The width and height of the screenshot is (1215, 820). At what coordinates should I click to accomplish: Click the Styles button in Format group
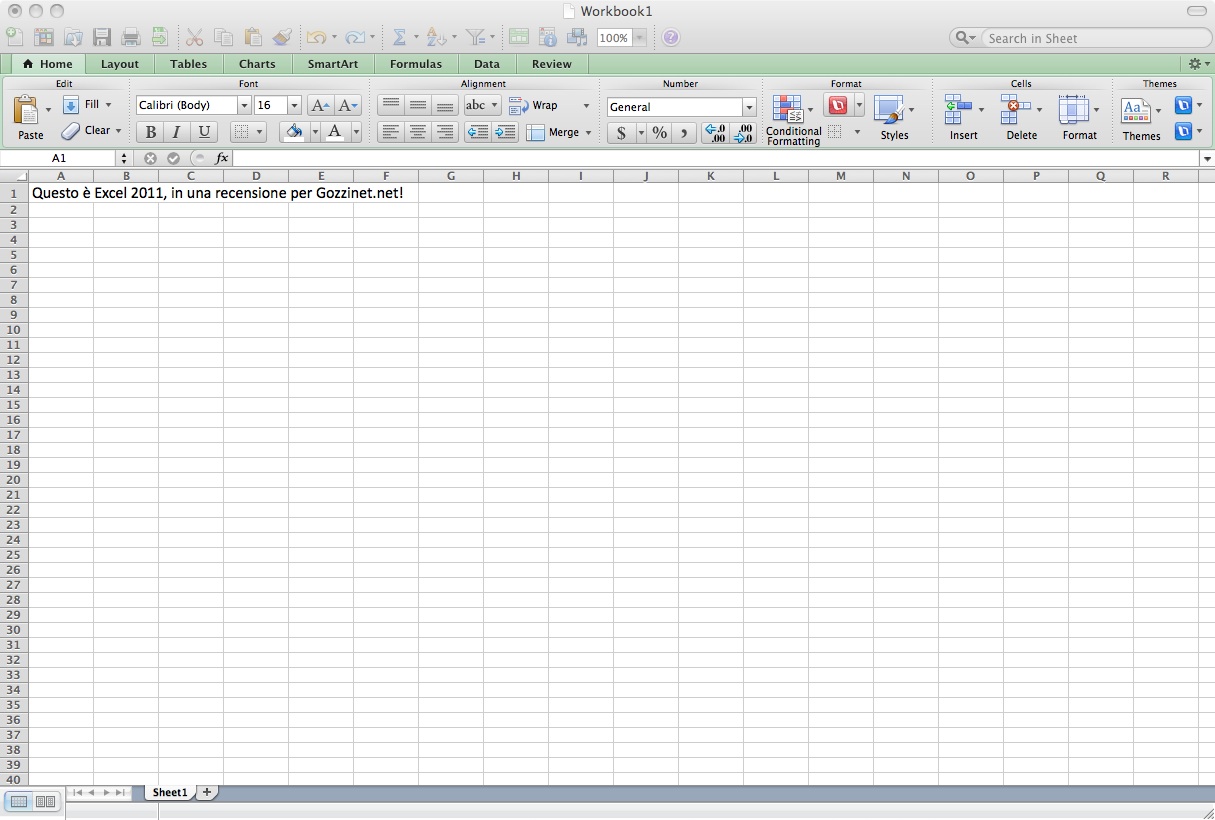point(893,118)
